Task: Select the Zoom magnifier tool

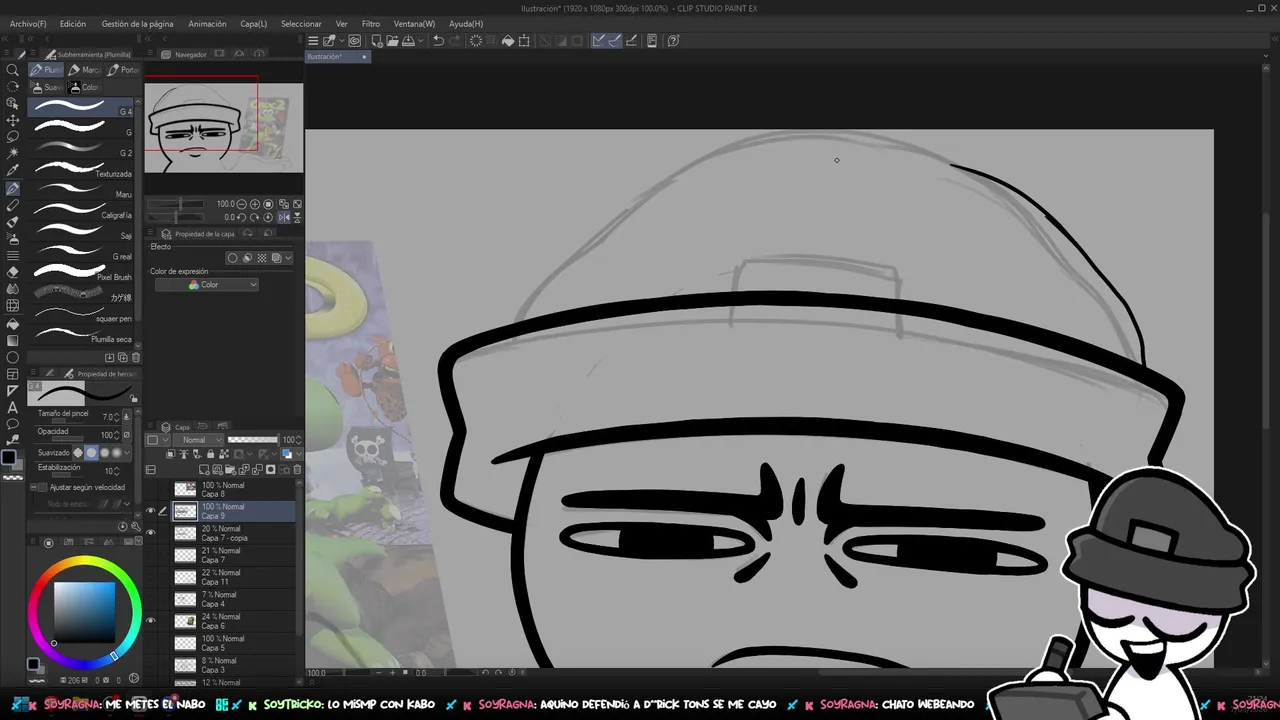Action: click(x=12, y=70)
